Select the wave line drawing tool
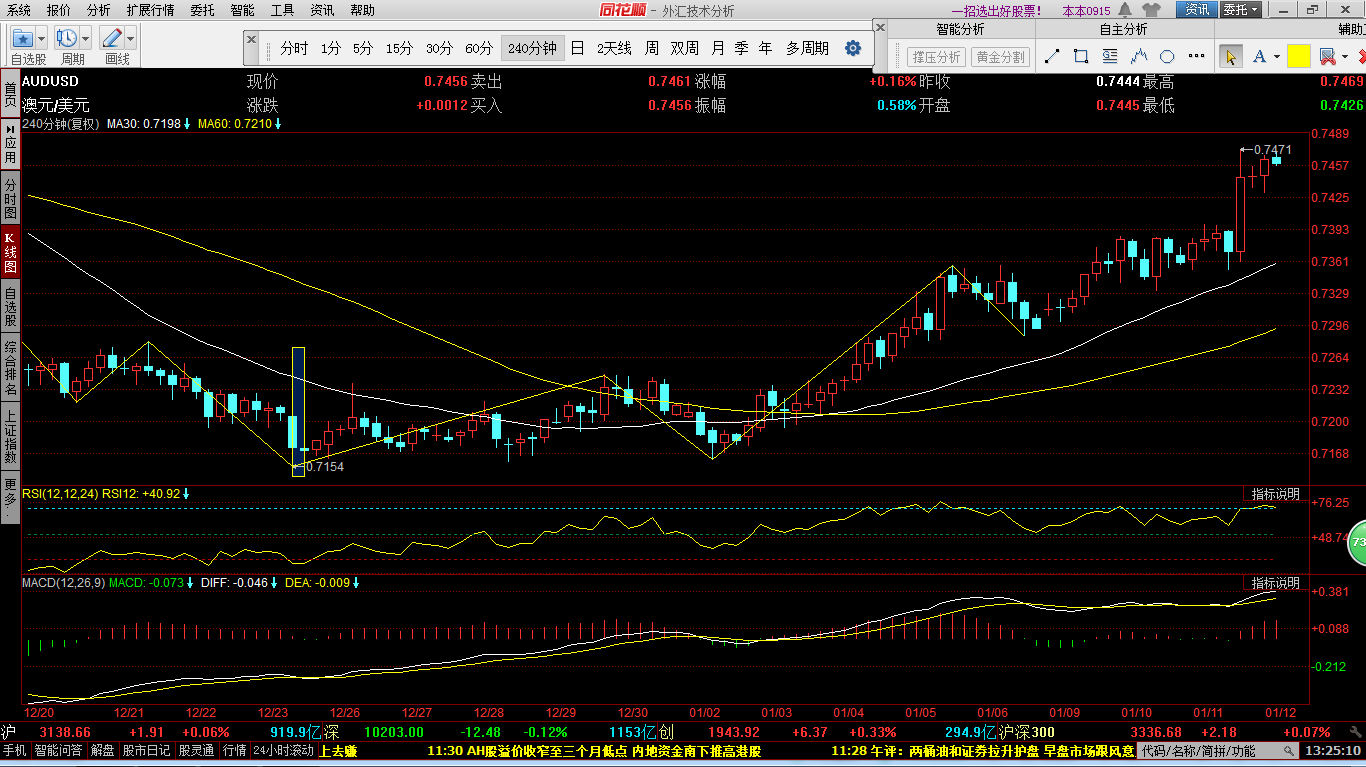This screenshot has width=1366, height=767. point(1139,57)
